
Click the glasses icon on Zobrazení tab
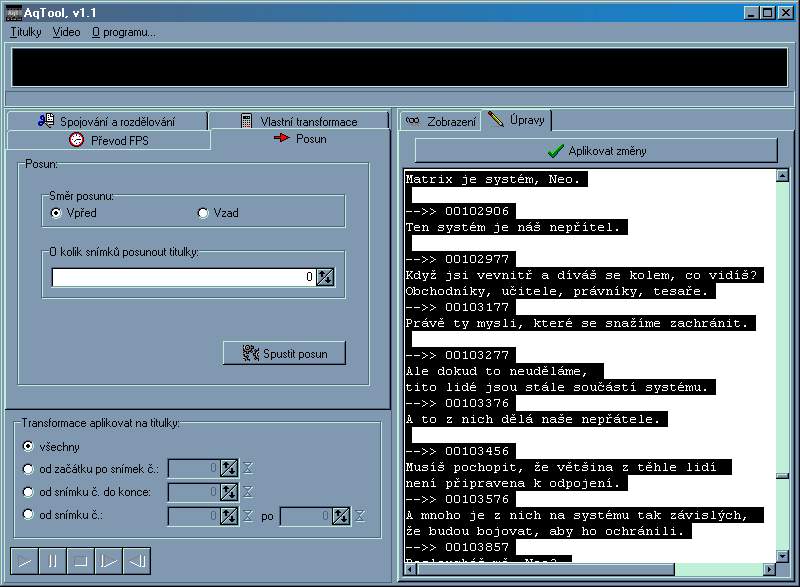[414, 119]
